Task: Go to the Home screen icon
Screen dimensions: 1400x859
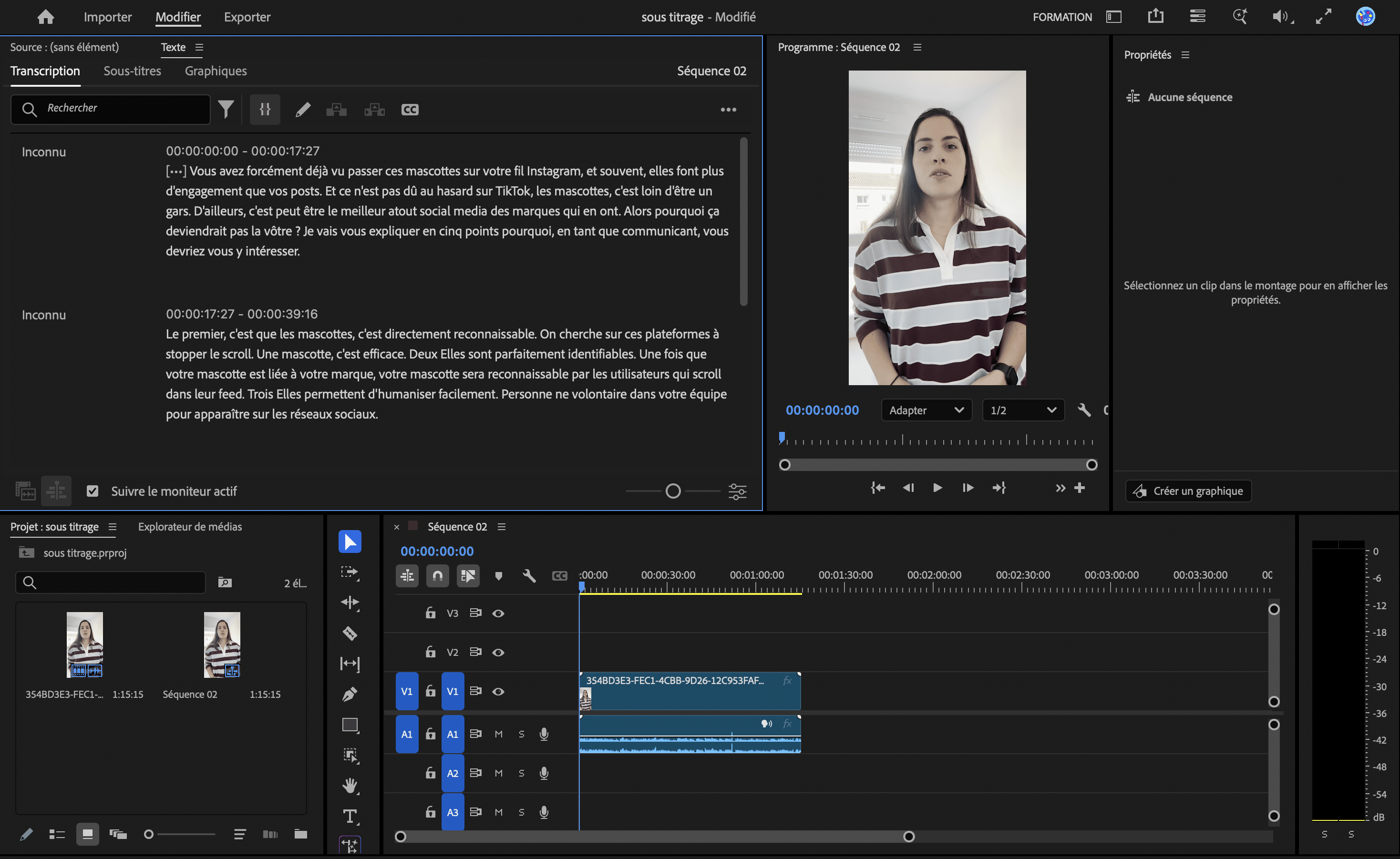Action: point(45,17)
